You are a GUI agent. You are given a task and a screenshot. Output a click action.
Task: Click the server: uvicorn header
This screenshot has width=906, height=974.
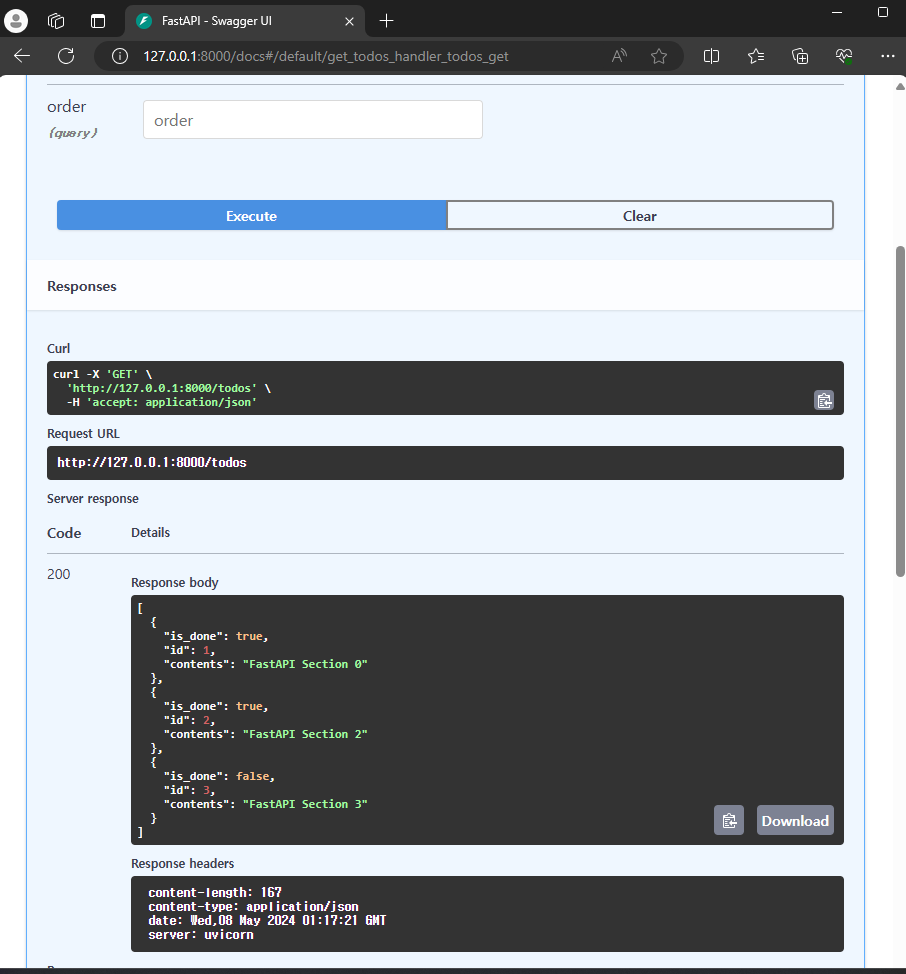201,935
